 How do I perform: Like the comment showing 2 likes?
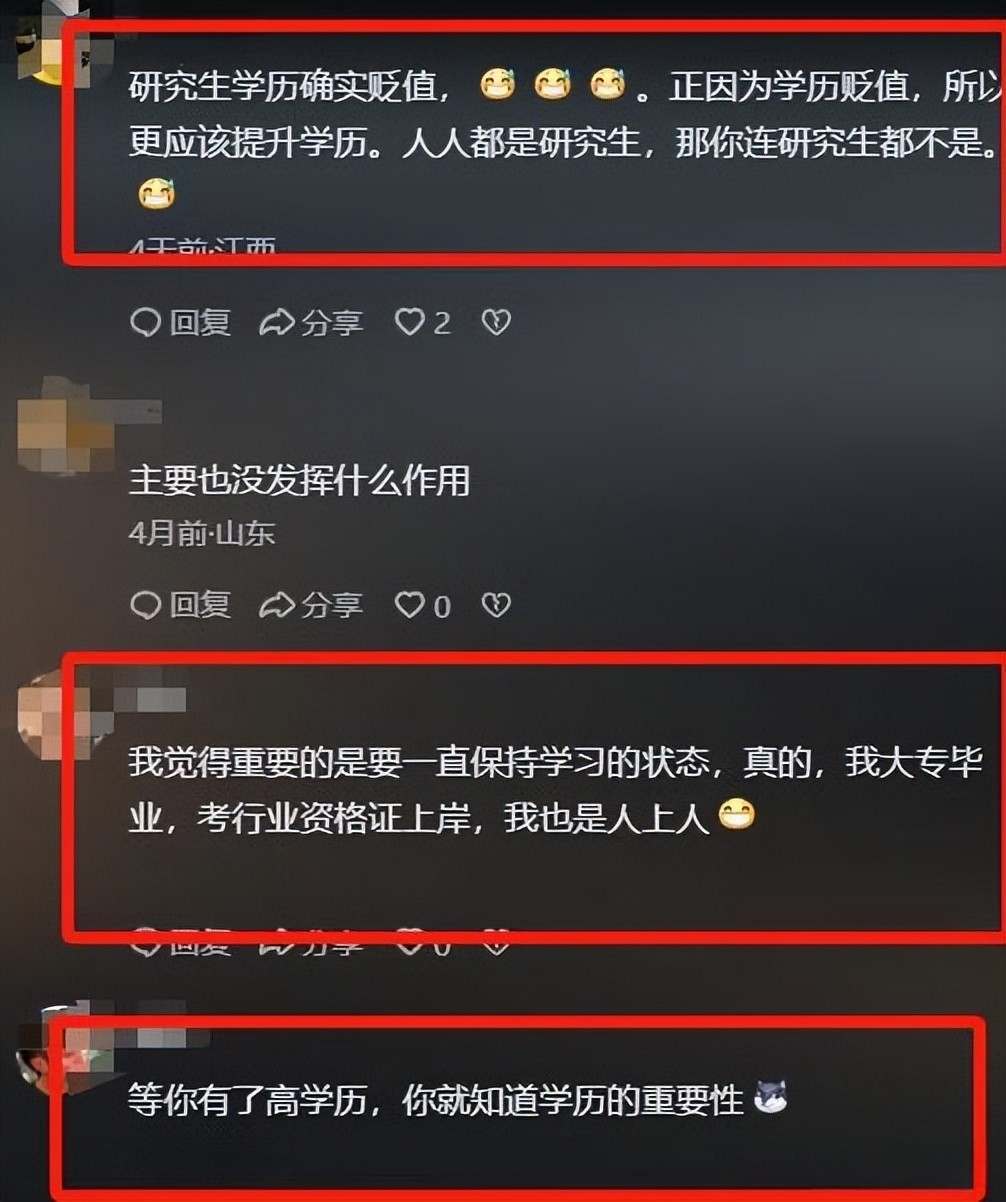click(423, 322)
